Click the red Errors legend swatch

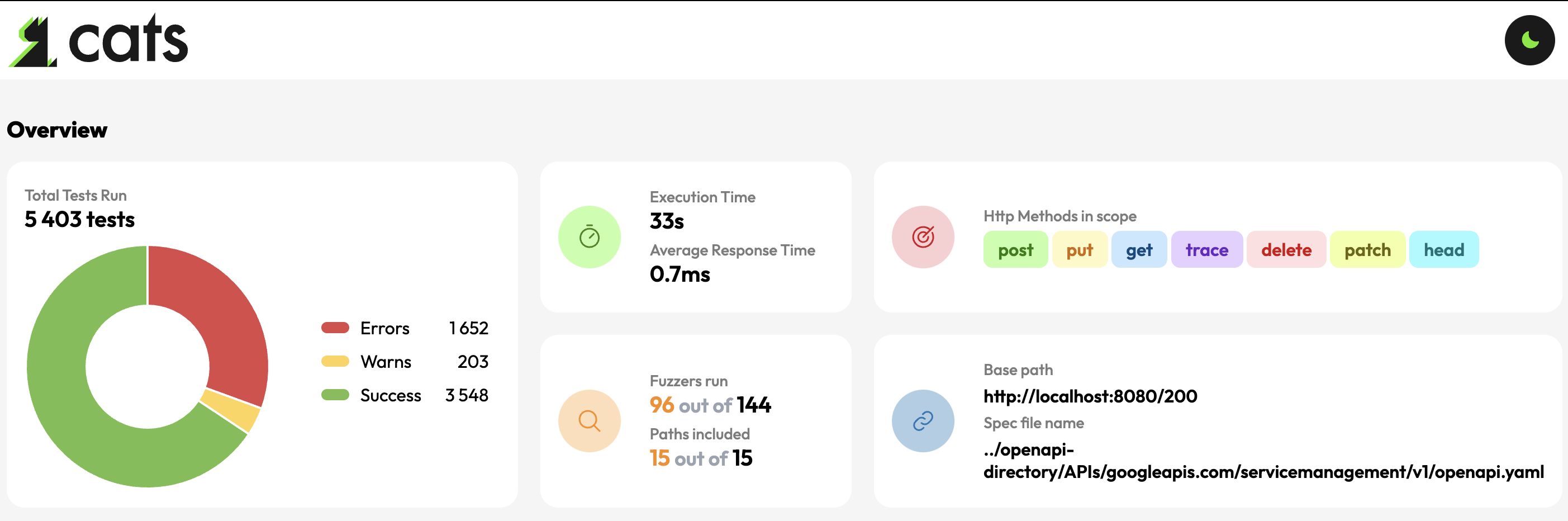point(335,328)
